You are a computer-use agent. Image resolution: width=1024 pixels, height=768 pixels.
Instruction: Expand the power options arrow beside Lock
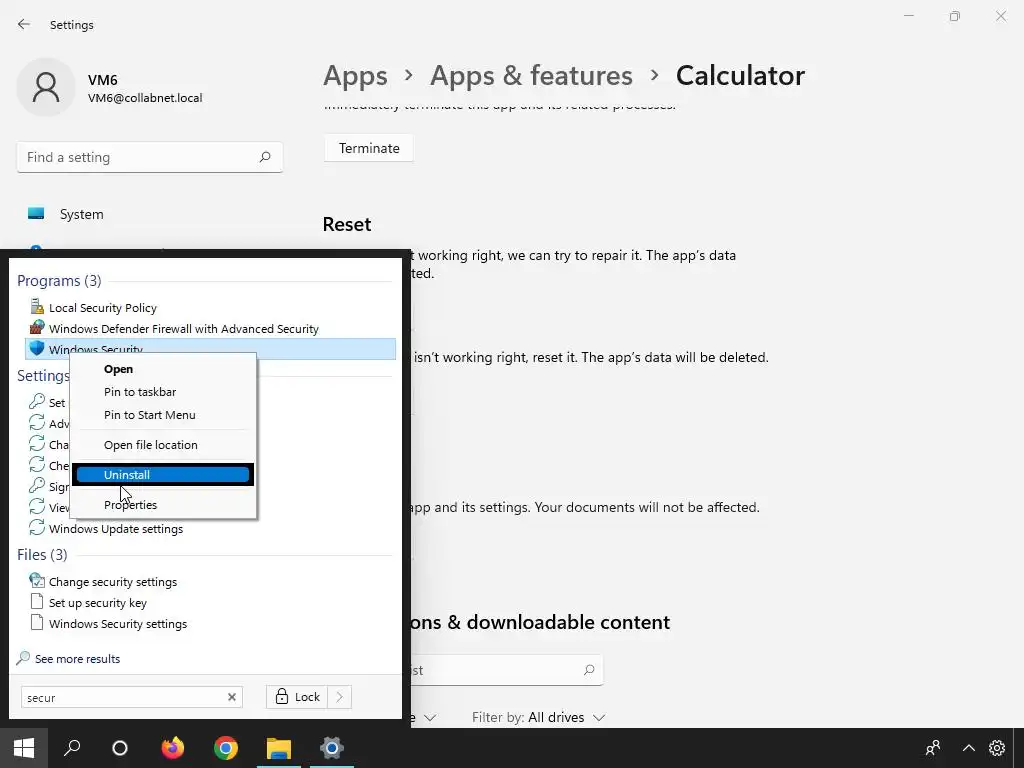pyautogui.click(x=340, y=697)
